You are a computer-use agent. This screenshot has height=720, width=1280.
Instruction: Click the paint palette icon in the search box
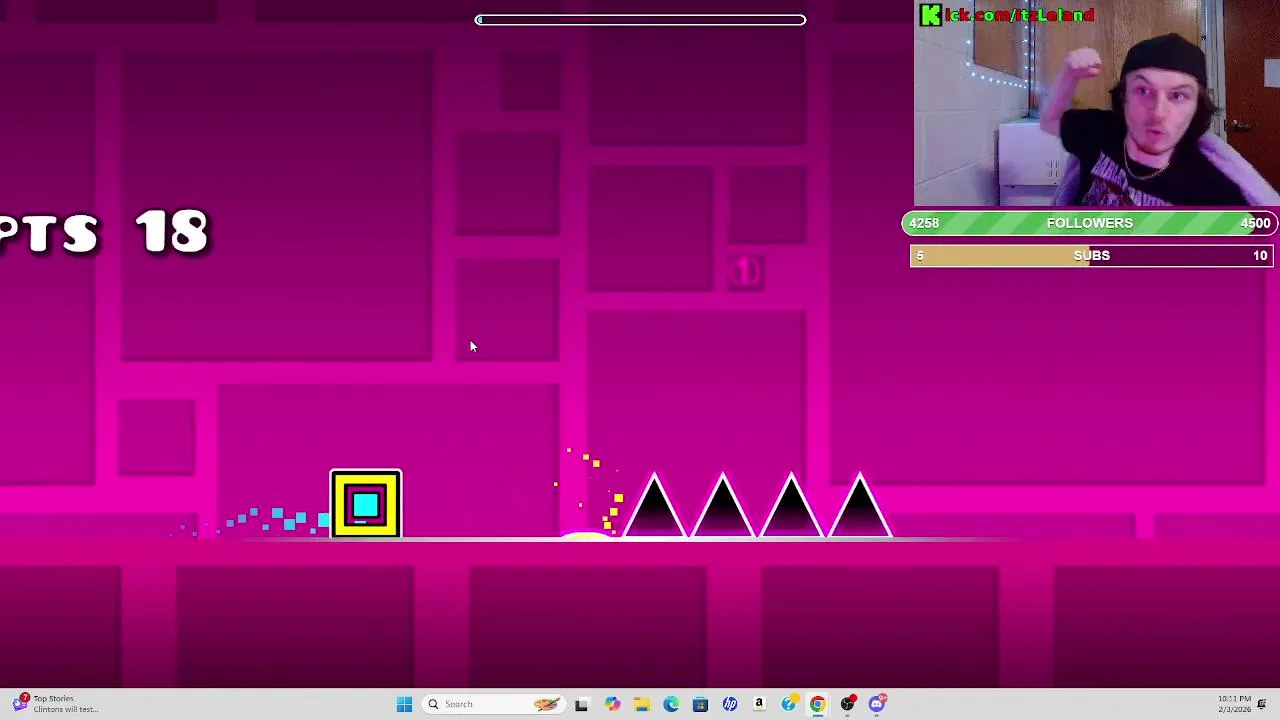click(546, 704)
